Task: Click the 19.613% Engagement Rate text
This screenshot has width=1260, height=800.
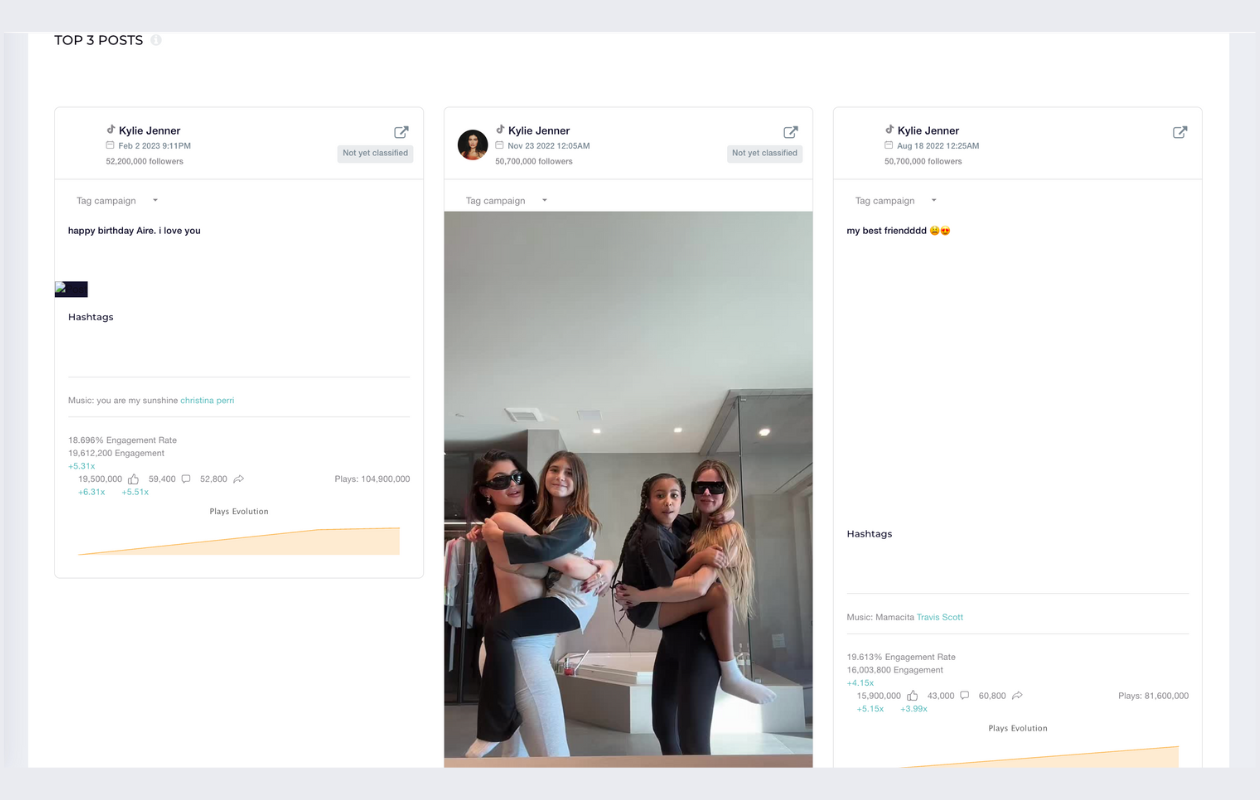Action: click(901, 657)
